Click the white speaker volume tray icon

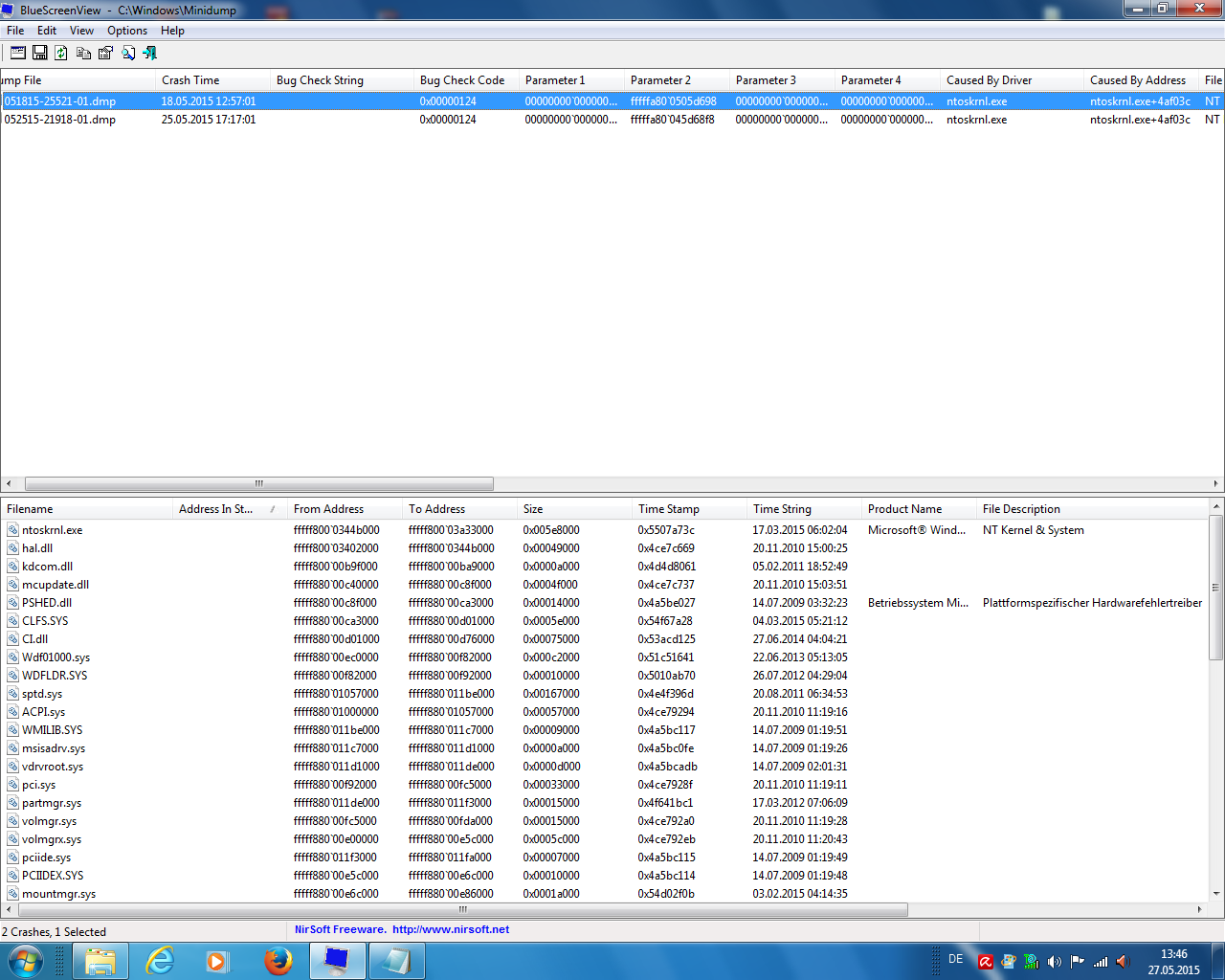[x=1055, y=962]
